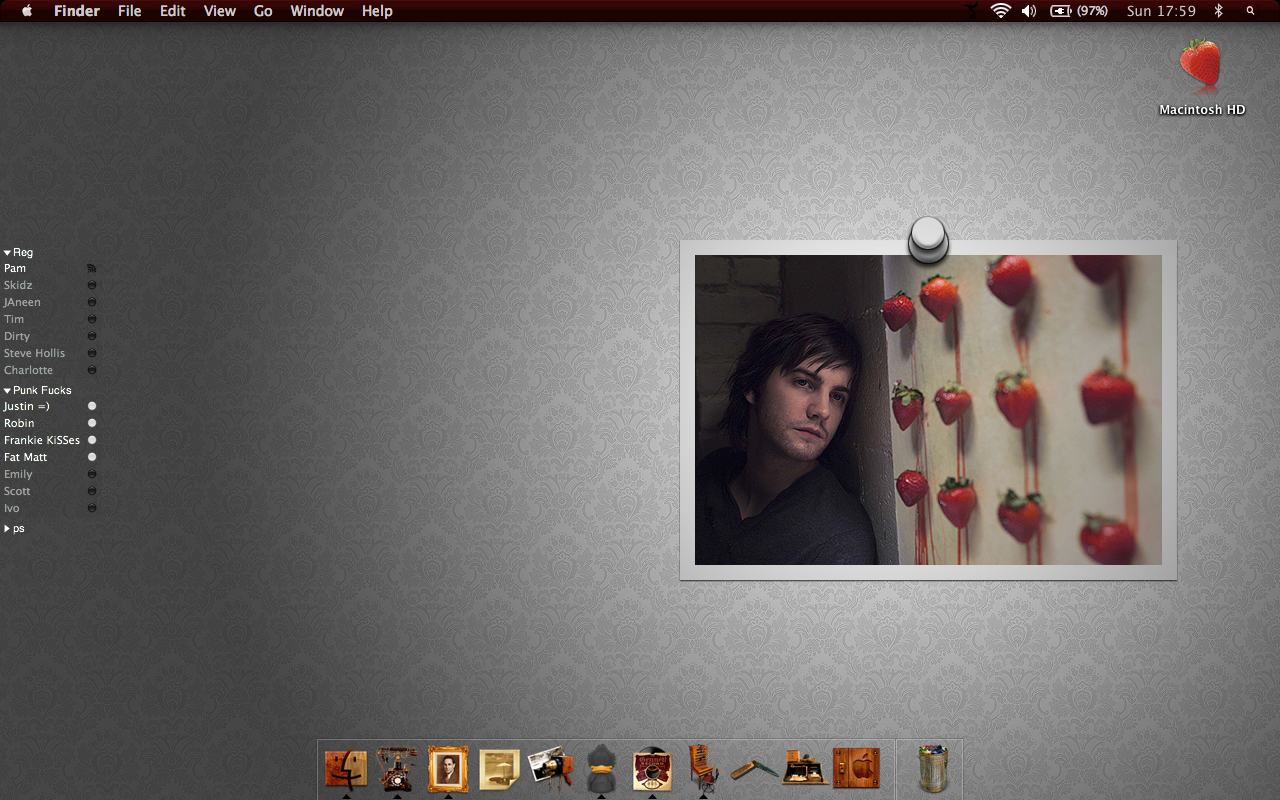Open the wooden Apple cabinet Dock icon

856,769
